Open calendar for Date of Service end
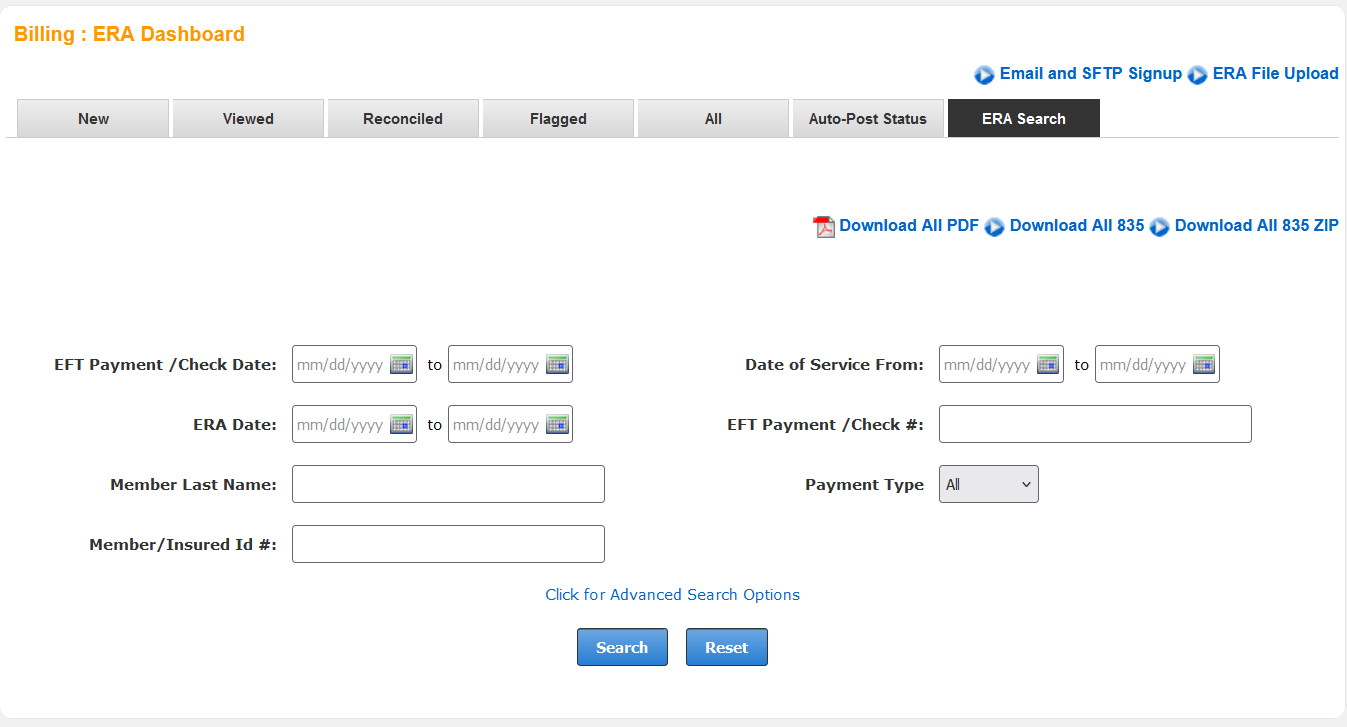Viewport: 1347px width, 727px height. [x=1204, y=365]
